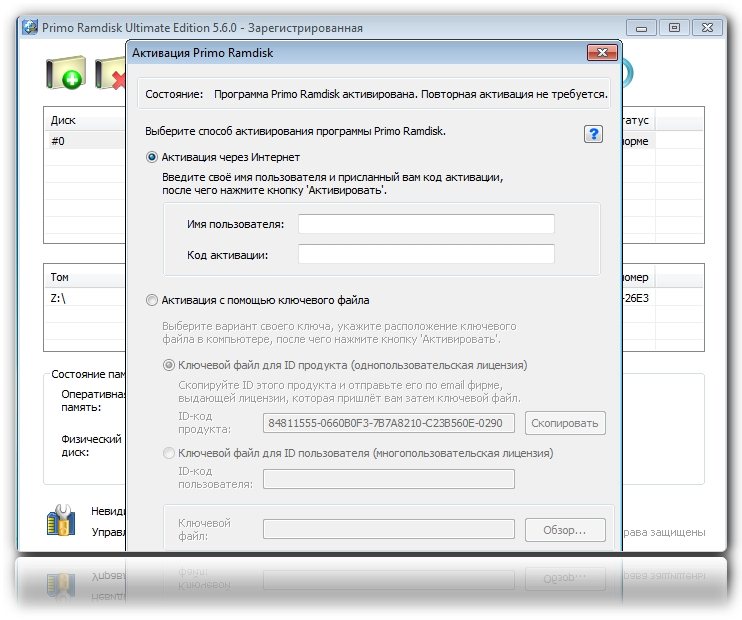Choose Ключевой файл для ID продукта
Screen dimensions: 742x620
[x=168, y=365]
